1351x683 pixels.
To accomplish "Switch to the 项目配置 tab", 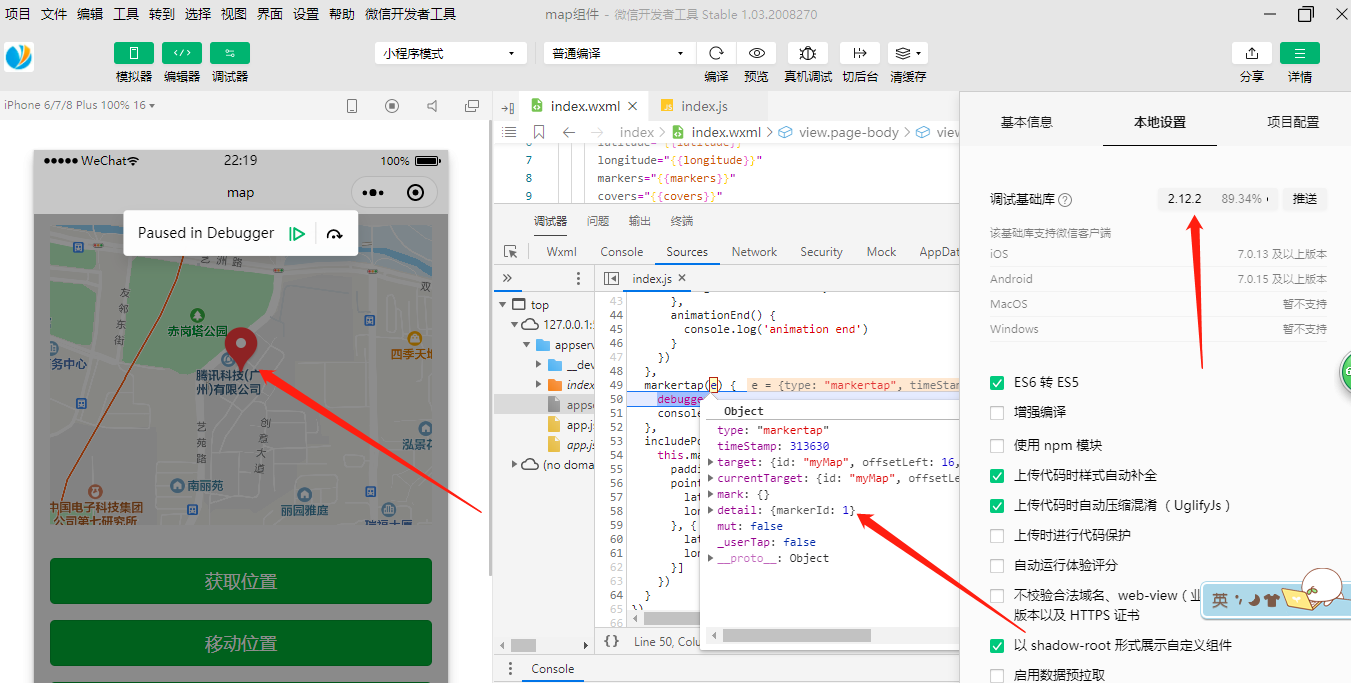I will 1293,122.
